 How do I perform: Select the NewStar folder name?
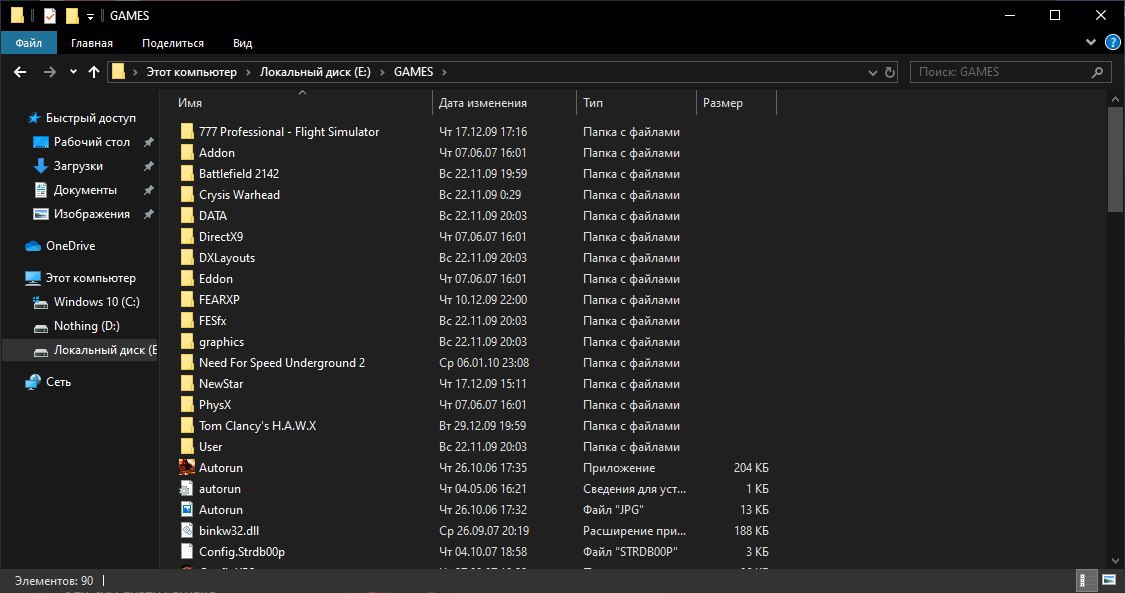(x=221, y=384)
